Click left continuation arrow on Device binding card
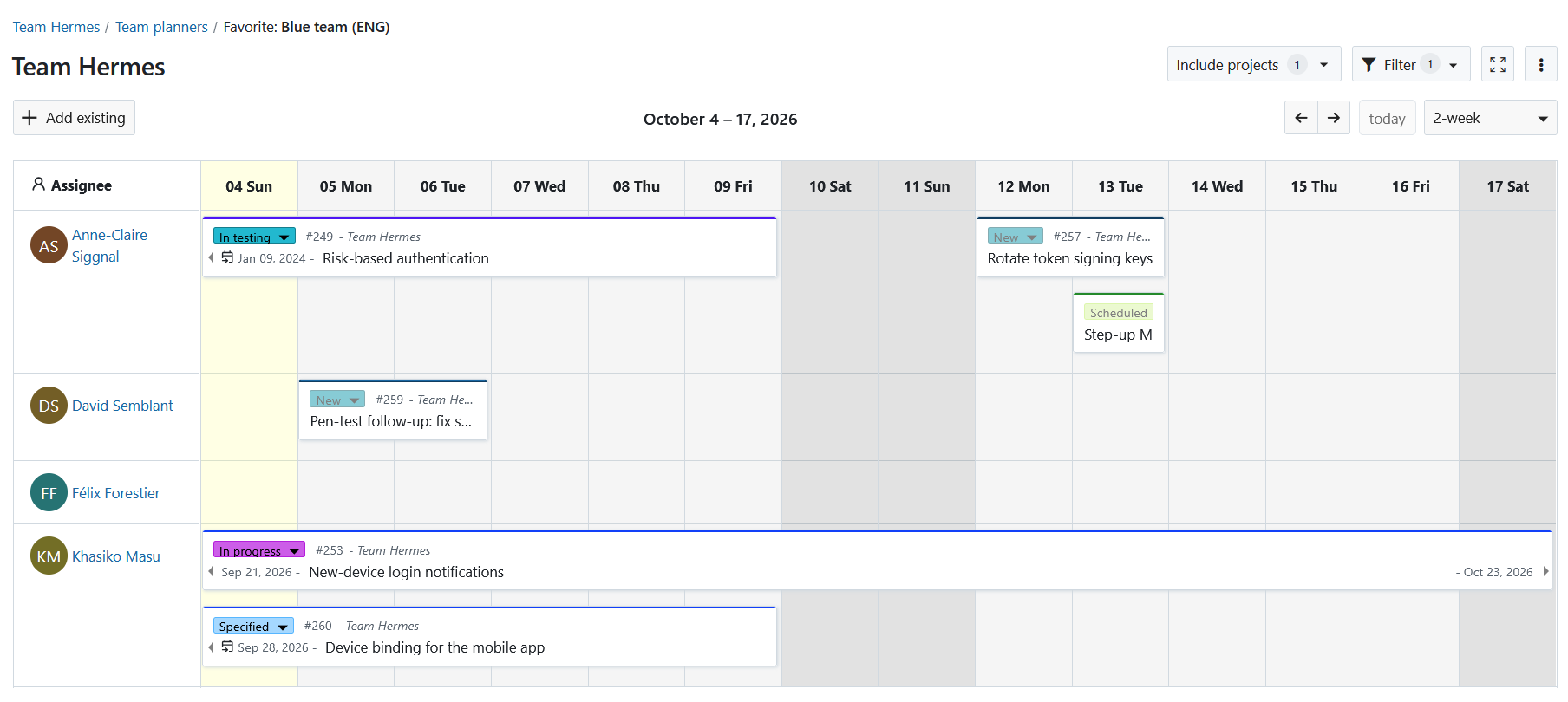Screen dimensions: 1568x702 (211, 647)
